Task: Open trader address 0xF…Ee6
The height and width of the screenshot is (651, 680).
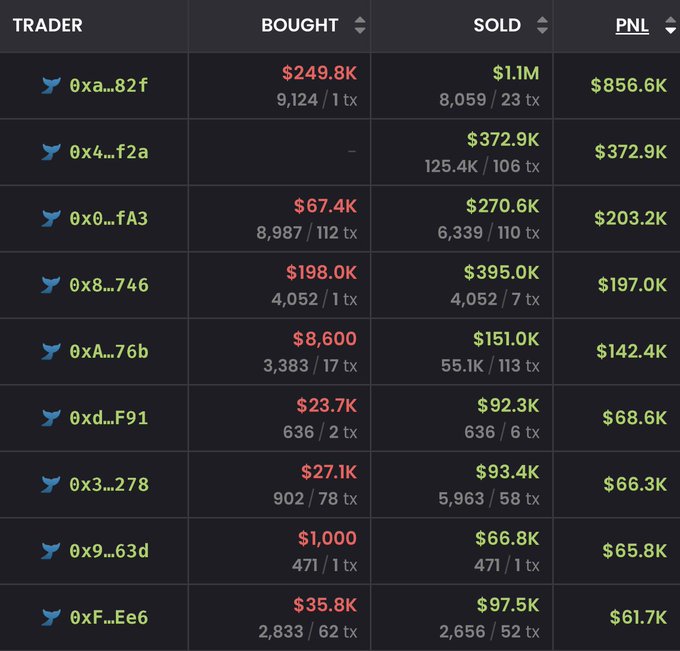Action: pos(109,617)
